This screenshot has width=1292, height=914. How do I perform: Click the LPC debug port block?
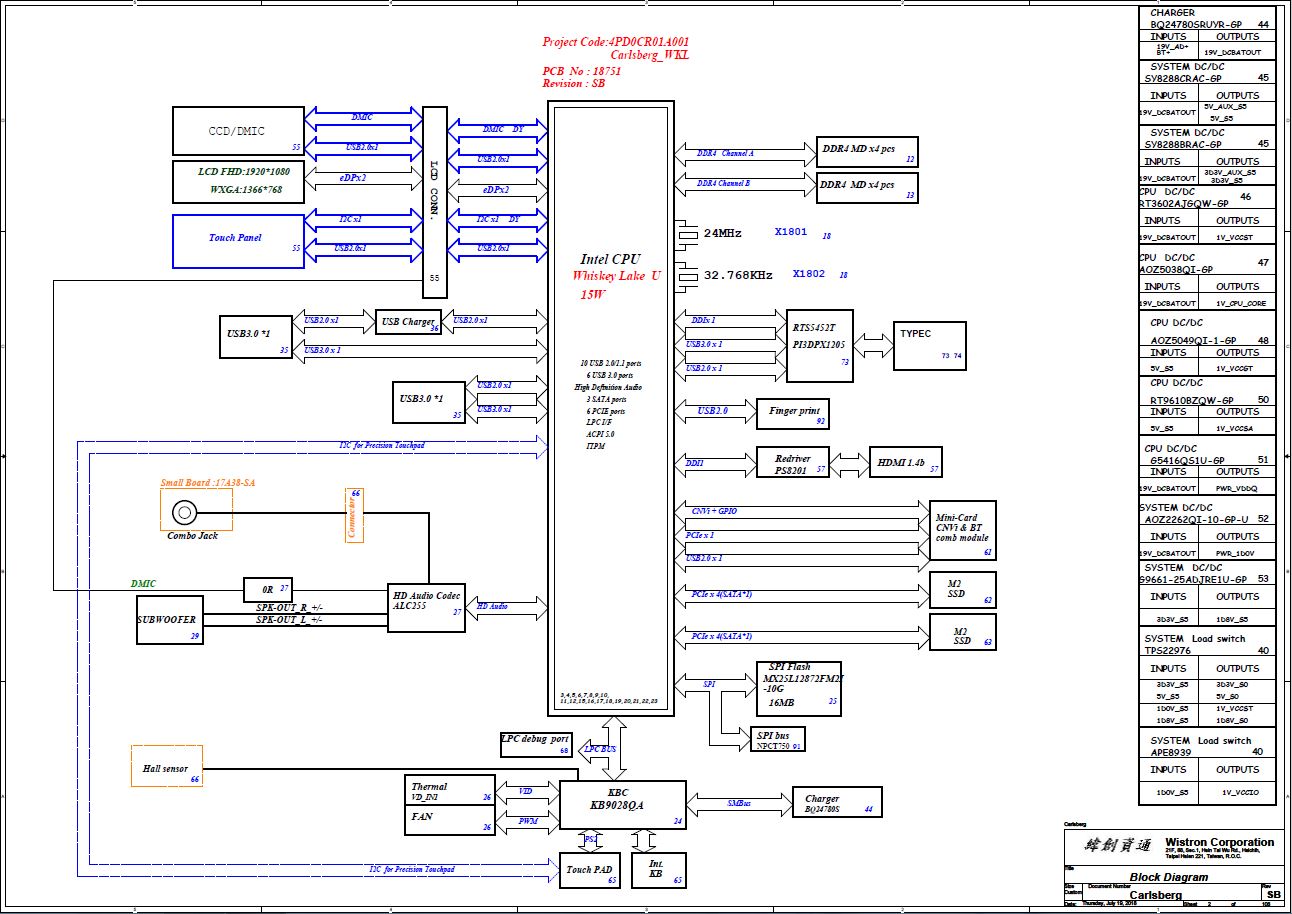click(536, 744)
